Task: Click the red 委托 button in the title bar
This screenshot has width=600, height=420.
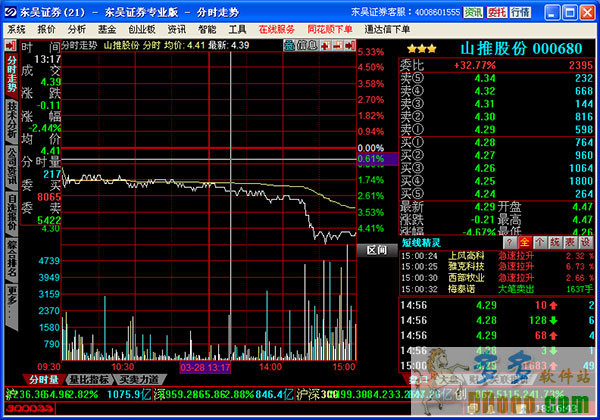Action: tap(497, 13)
